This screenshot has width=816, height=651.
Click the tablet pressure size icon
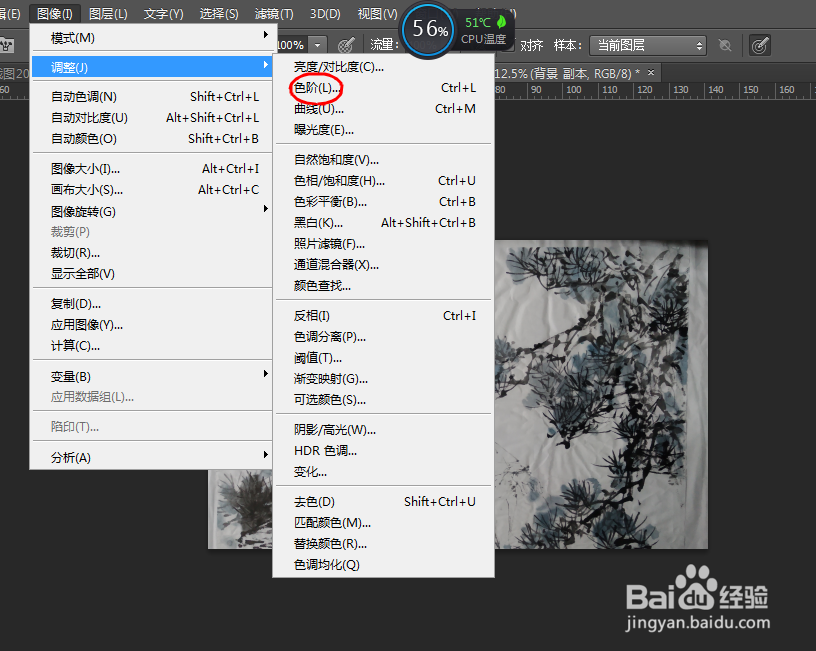(760, 46)
